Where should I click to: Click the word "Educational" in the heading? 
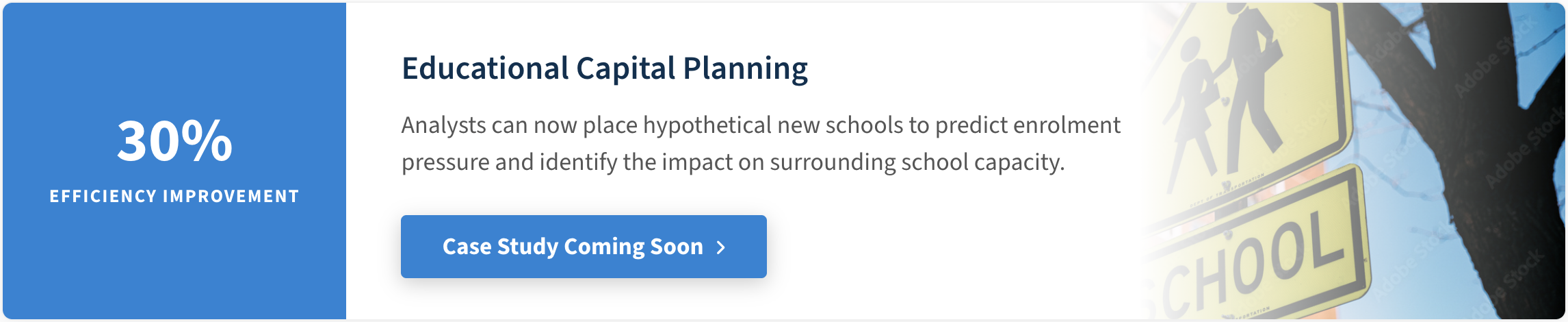486,69
